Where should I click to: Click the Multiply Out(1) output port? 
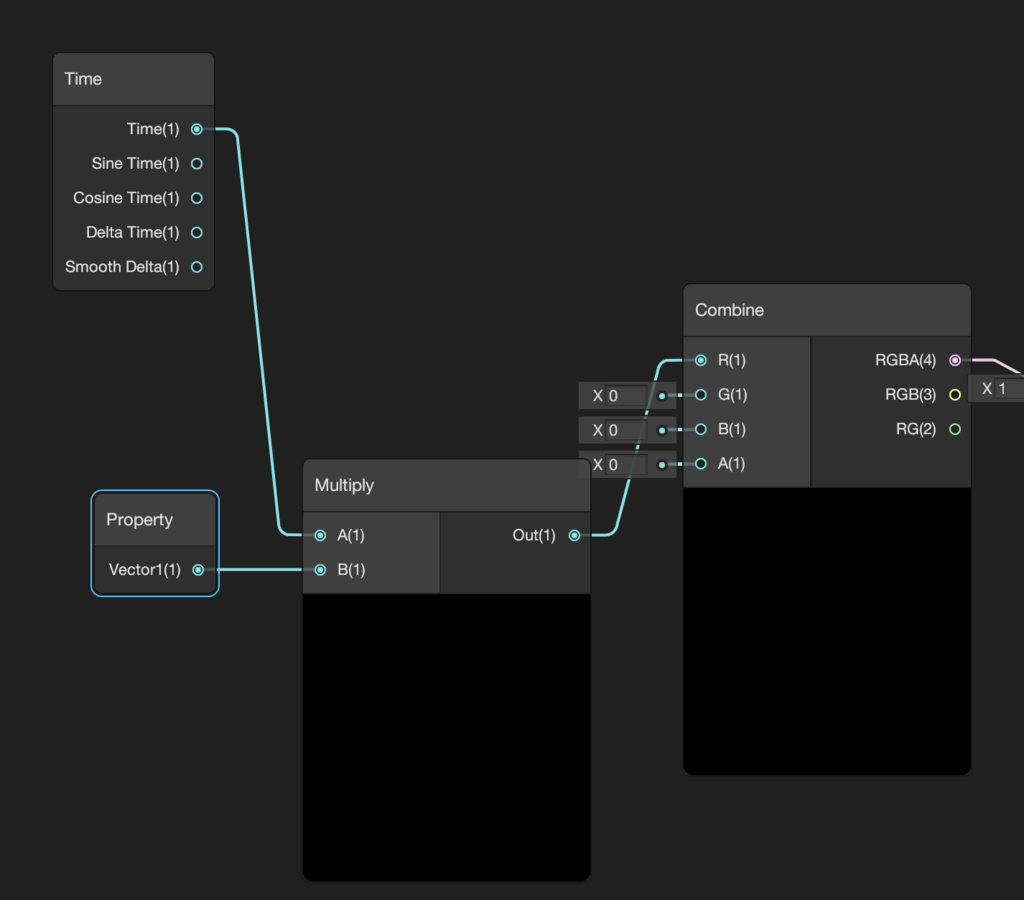pyautogui.click(x=575, y=536)
